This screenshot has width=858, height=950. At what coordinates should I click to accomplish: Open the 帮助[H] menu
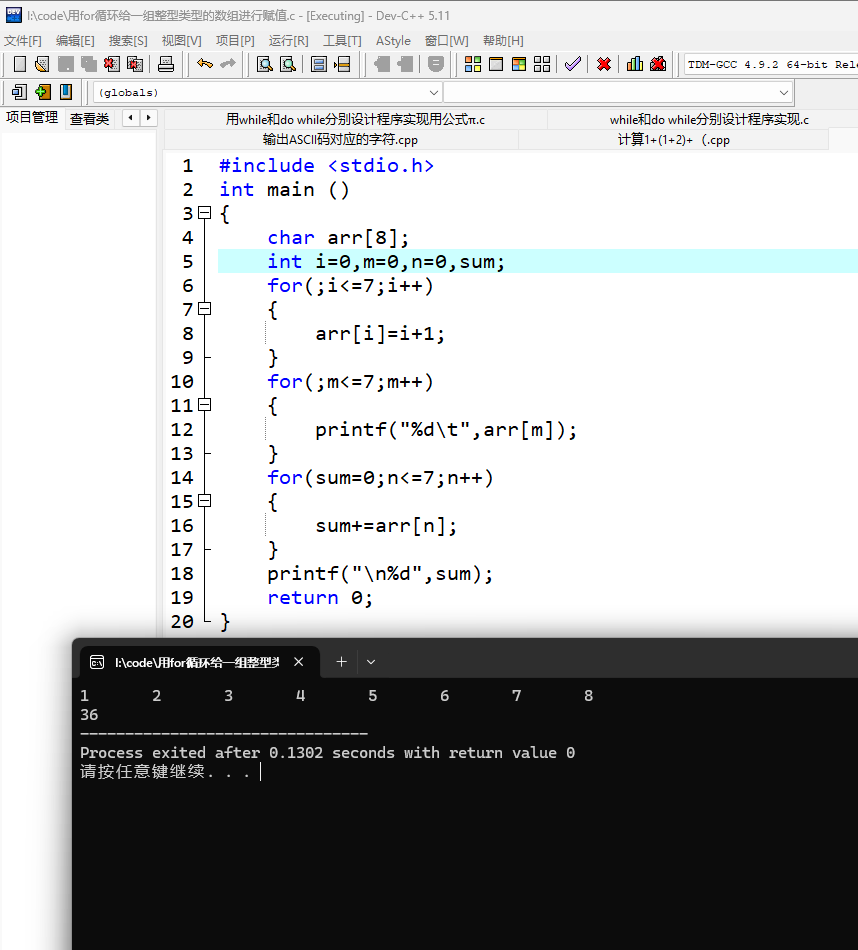coord(503,41)
